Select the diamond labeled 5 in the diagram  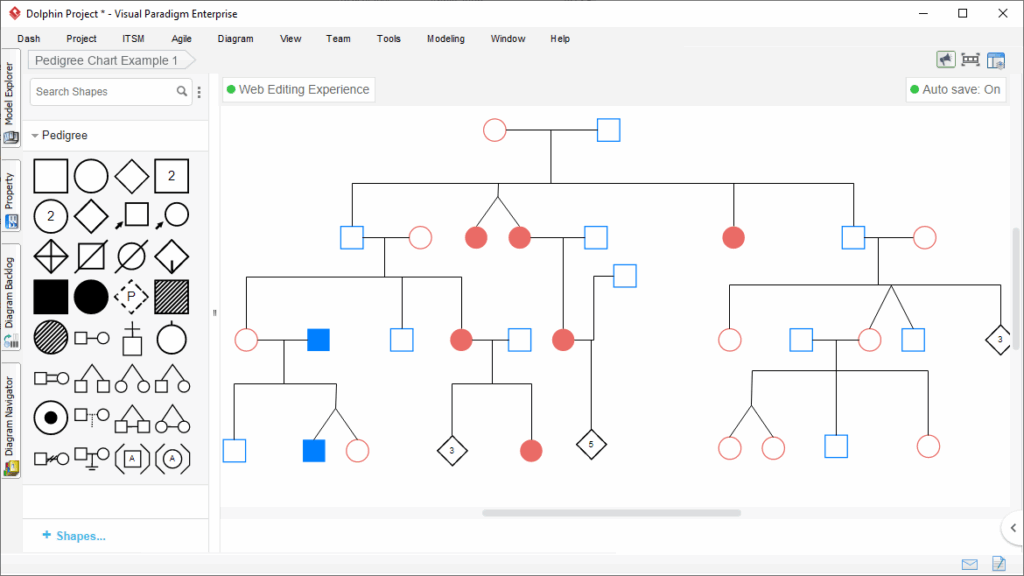(591, 445)
